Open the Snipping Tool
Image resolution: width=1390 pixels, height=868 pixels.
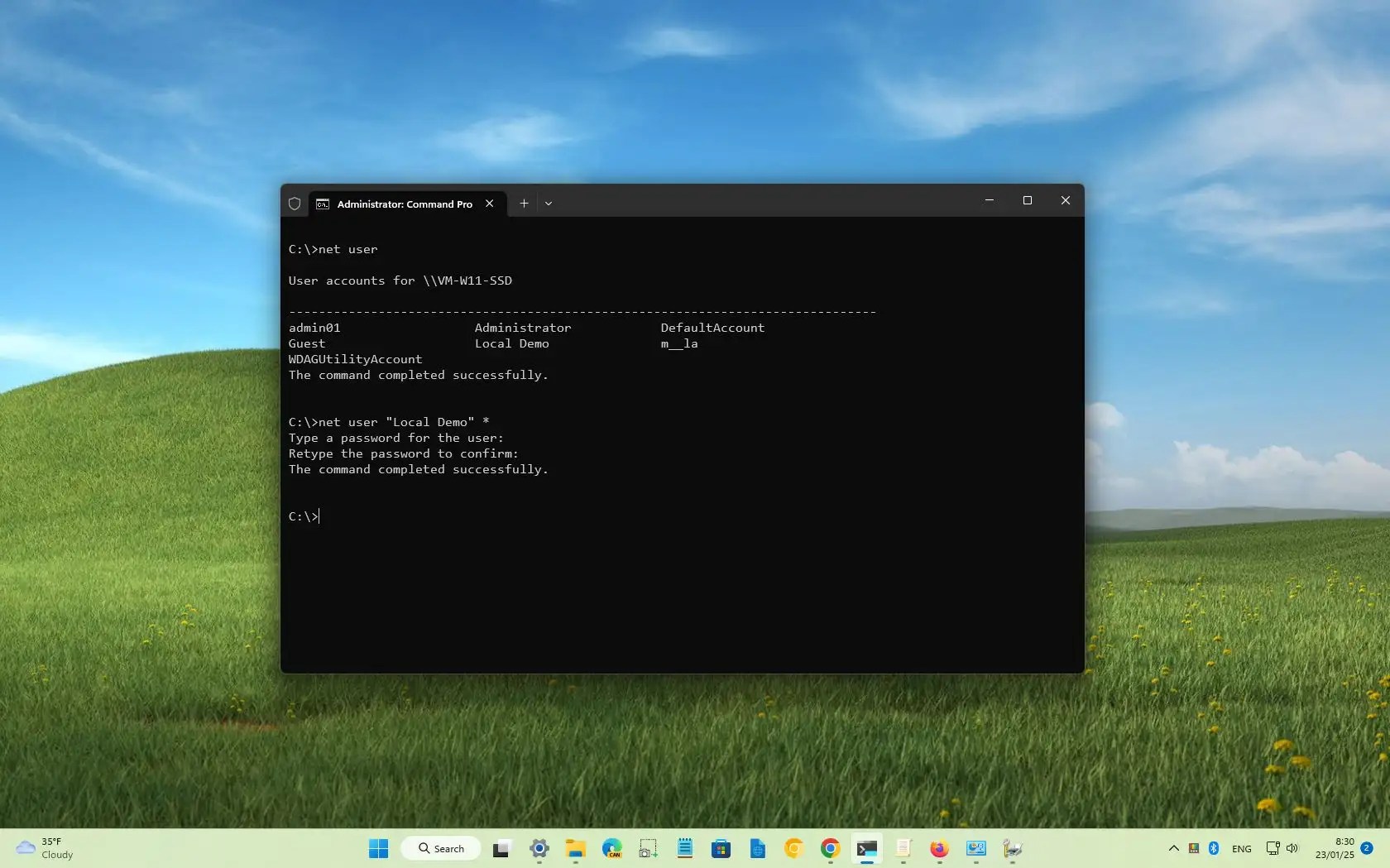tap(647, 848)
